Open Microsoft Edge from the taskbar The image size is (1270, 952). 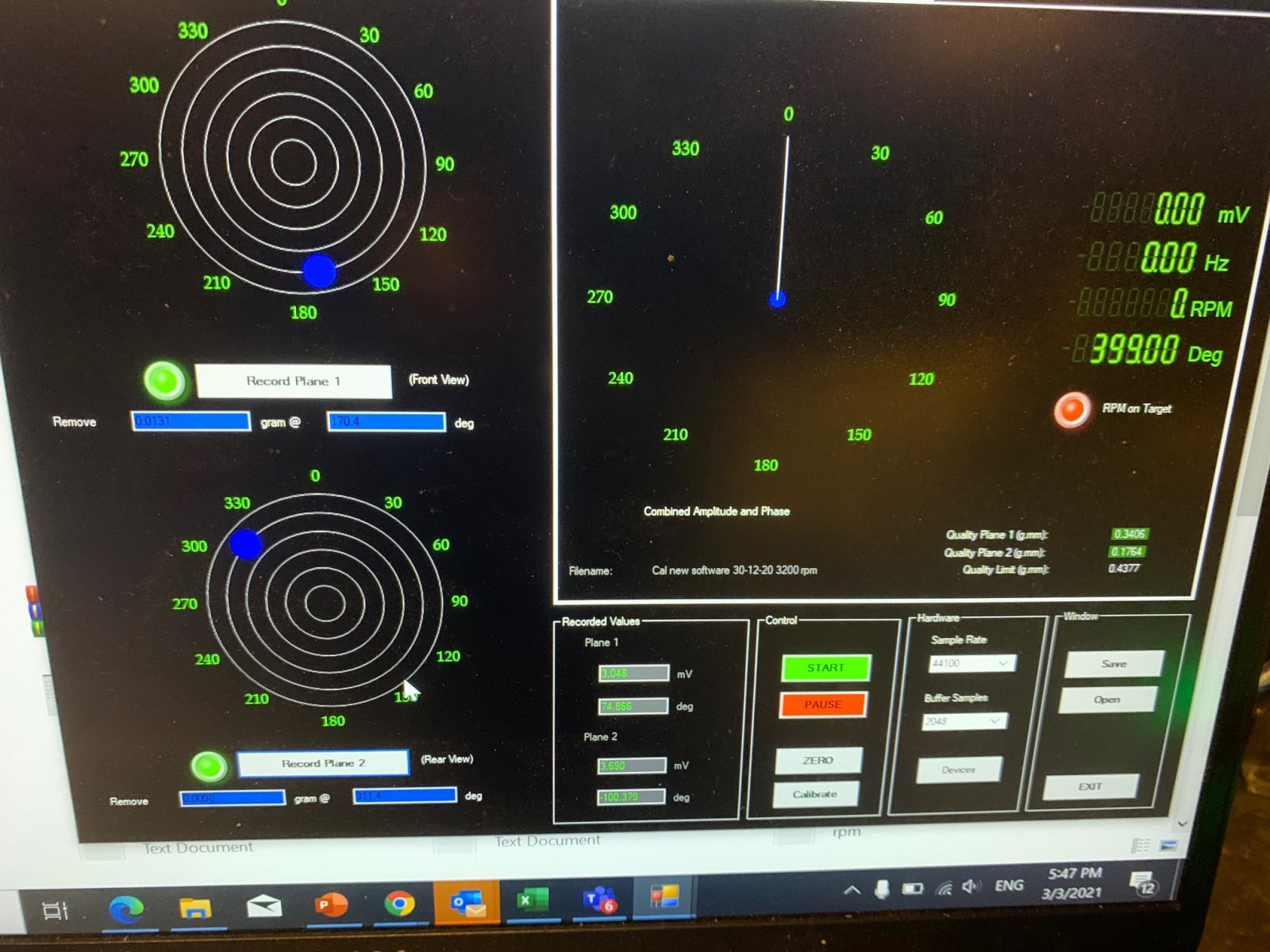(x=125, y=908)
